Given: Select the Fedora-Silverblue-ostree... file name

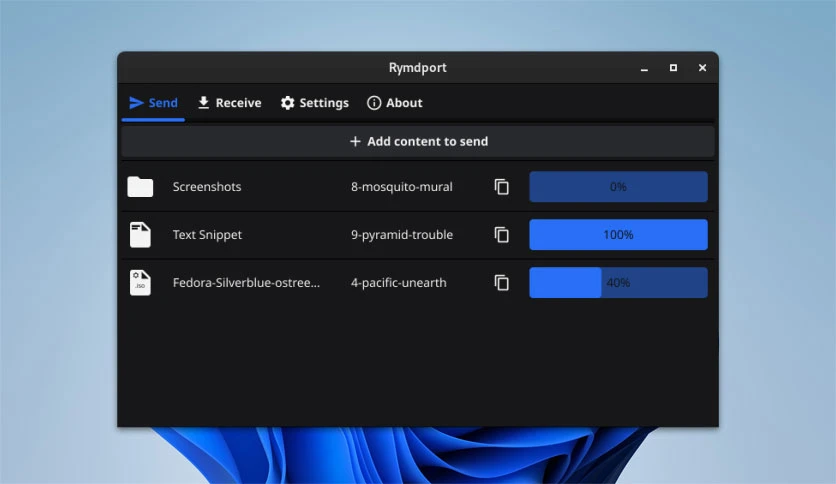Looking at the screenshot, I should [246, 283].
